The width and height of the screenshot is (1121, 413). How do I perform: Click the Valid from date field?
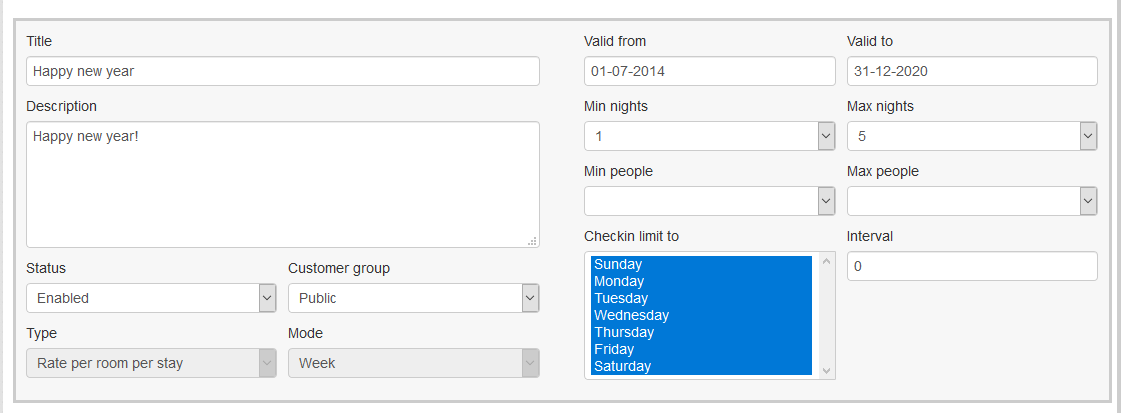709,71
